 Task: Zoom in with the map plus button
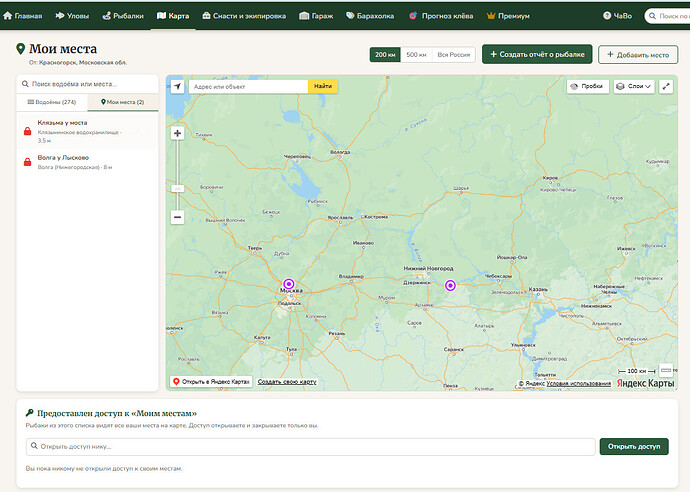(x=177, y=133)
